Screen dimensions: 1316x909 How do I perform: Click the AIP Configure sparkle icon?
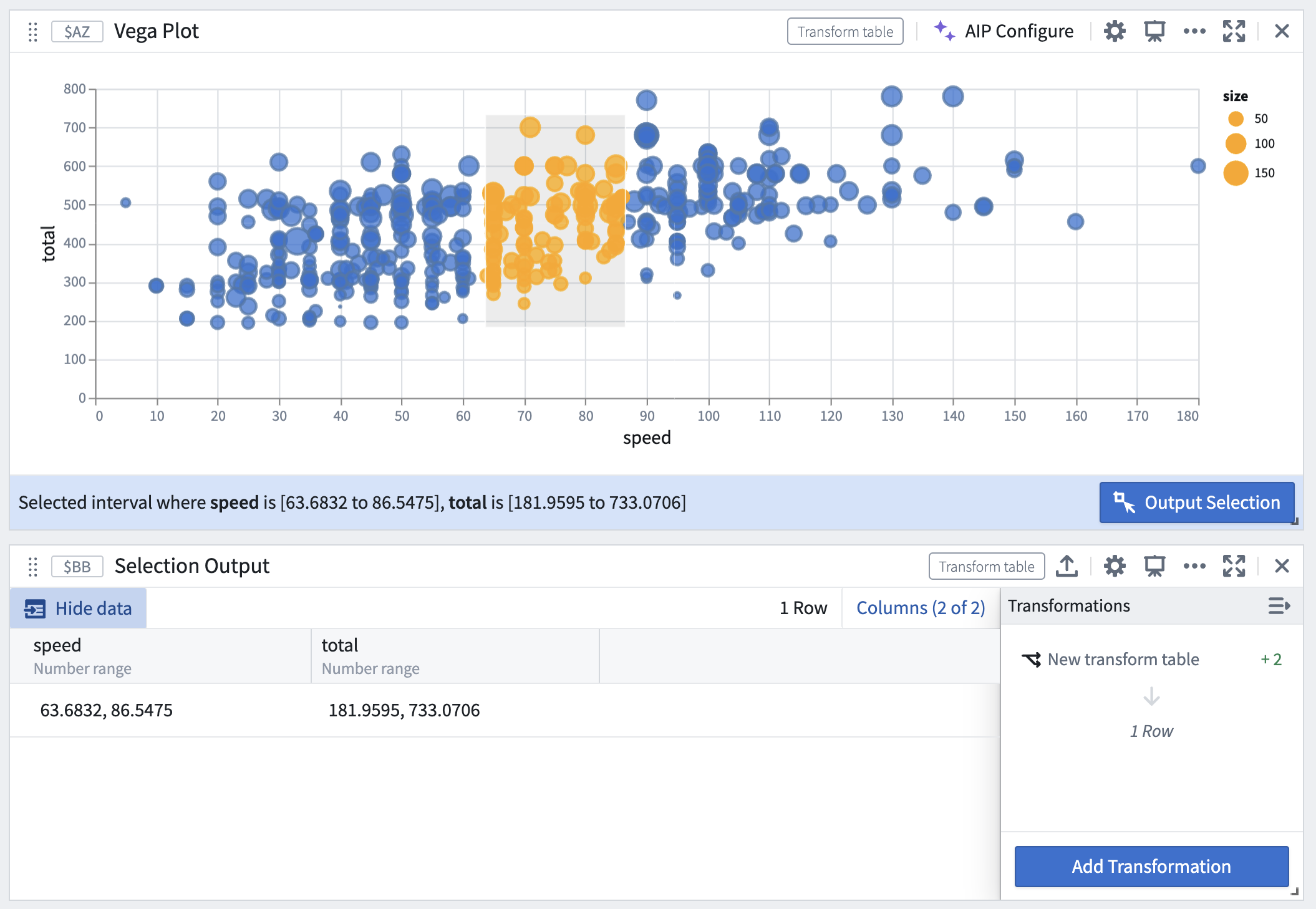[x=944, y=31]
